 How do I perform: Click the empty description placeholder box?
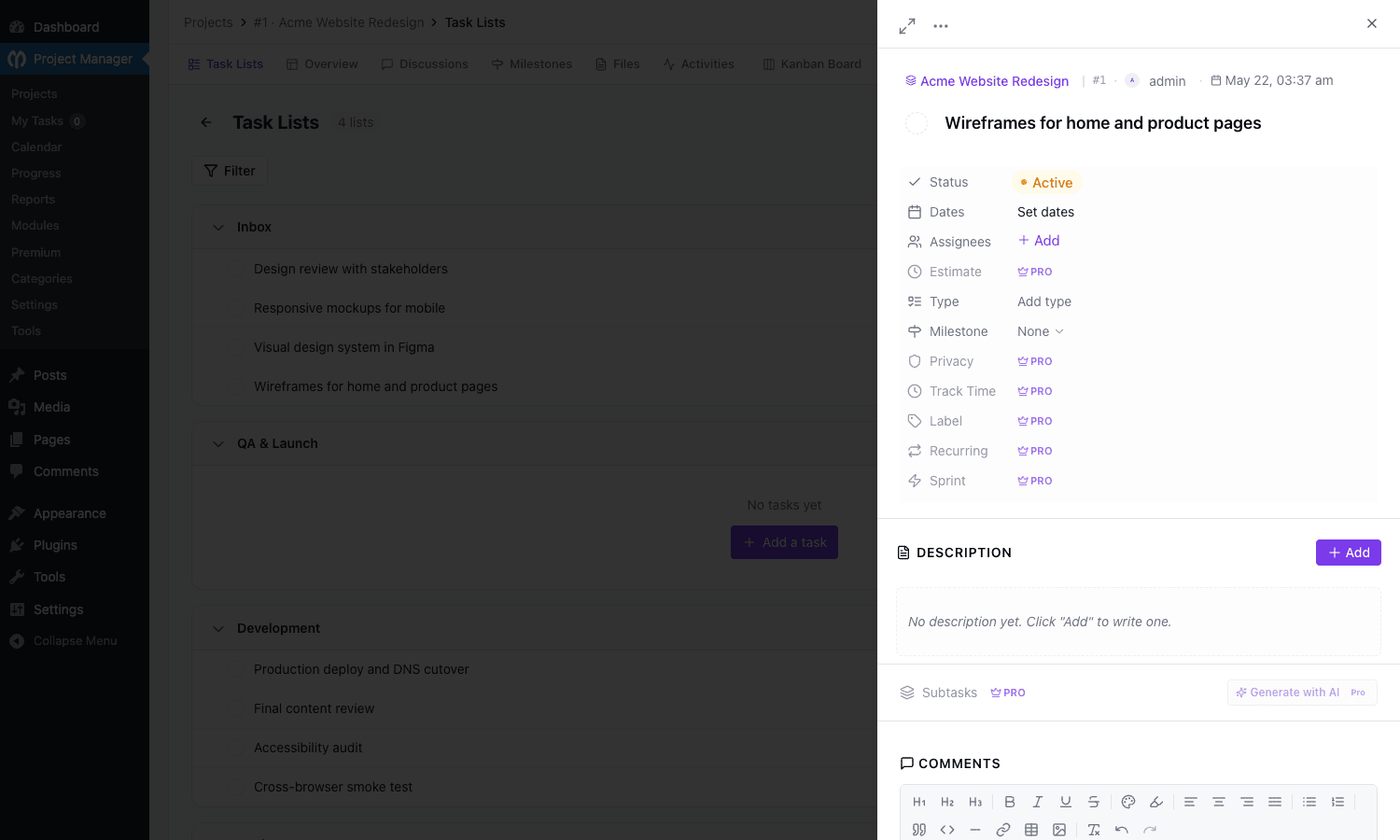(1139, 622)
